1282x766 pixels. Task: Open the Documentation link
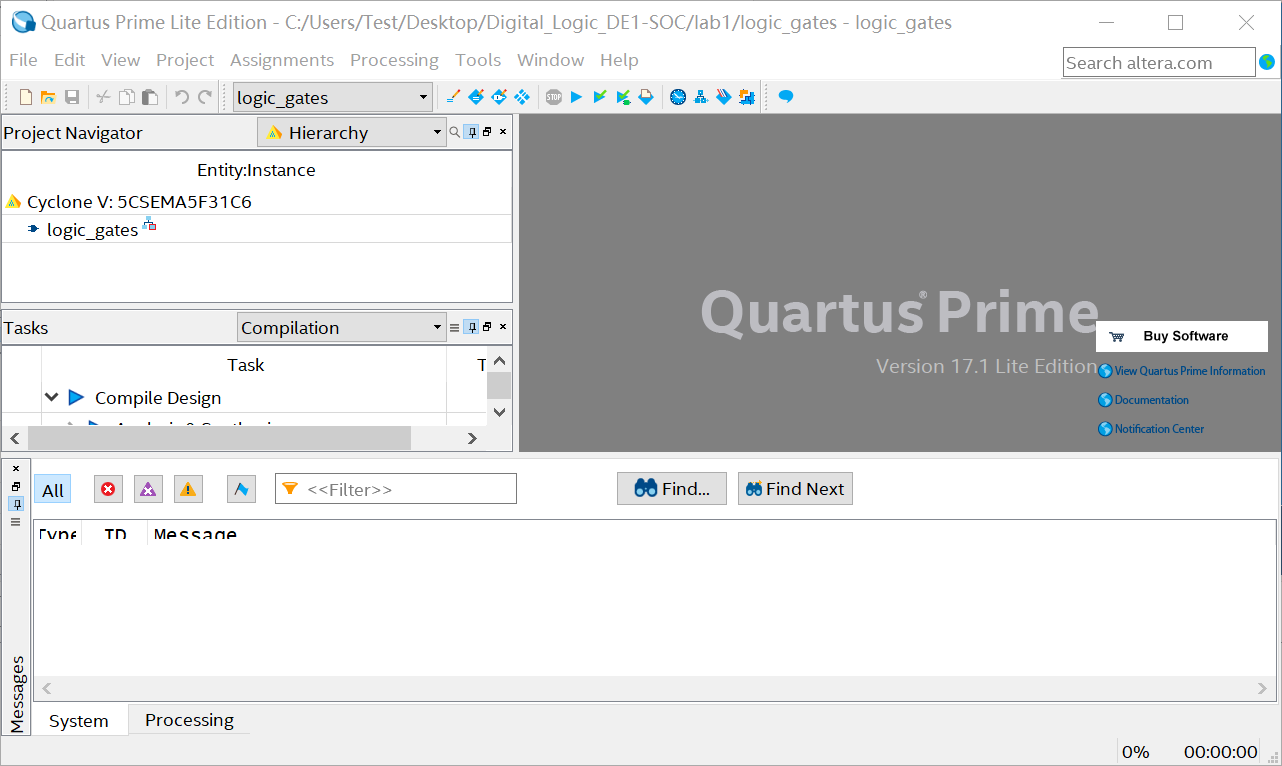(1144, 400)
